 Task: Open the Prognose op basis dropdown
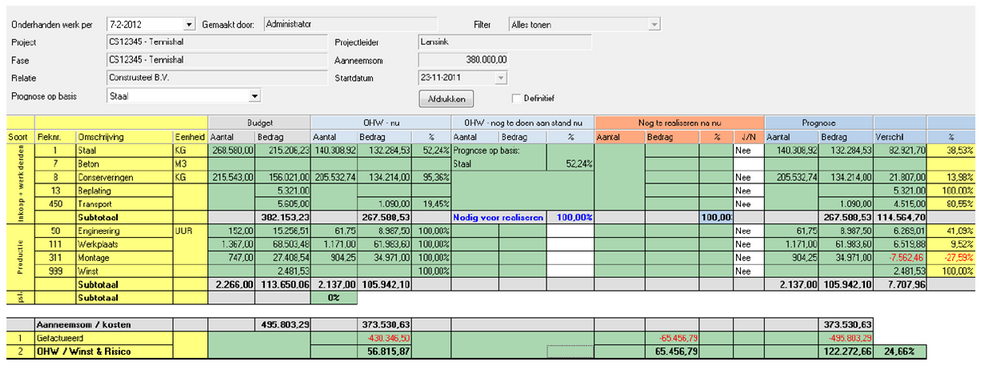[x=254, y=96]
